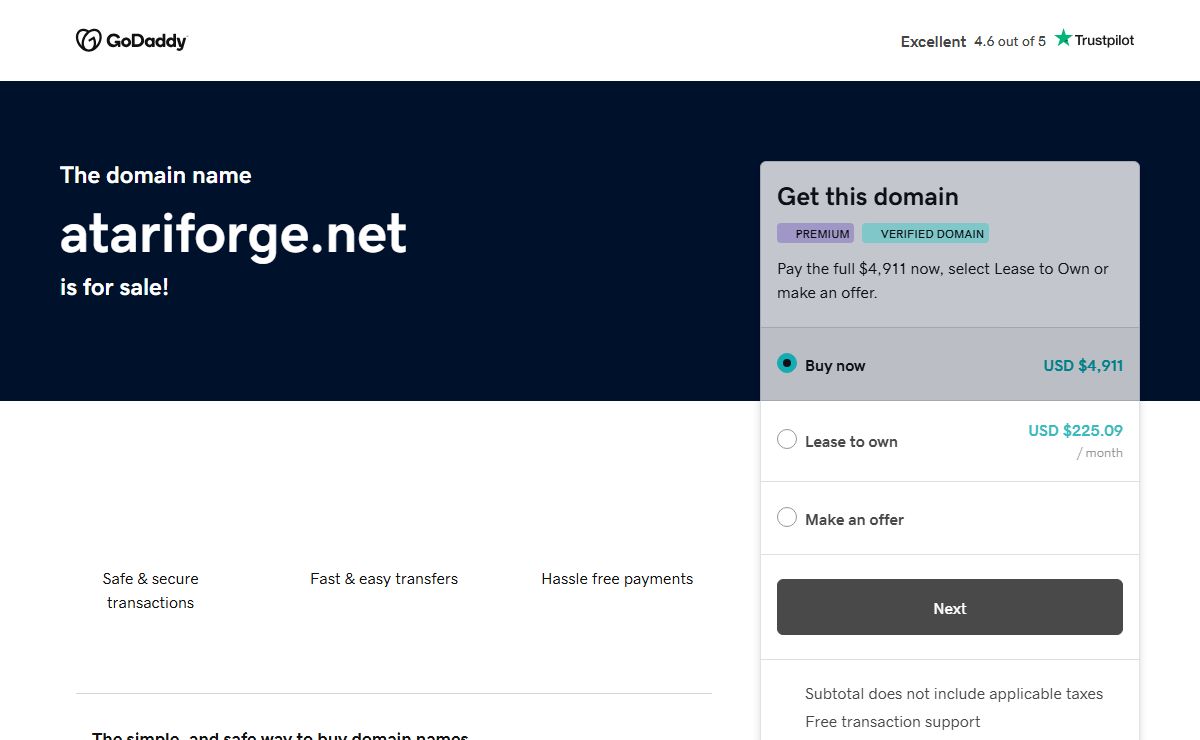Click Safe & secure transactions text

[x=151, y=590]
